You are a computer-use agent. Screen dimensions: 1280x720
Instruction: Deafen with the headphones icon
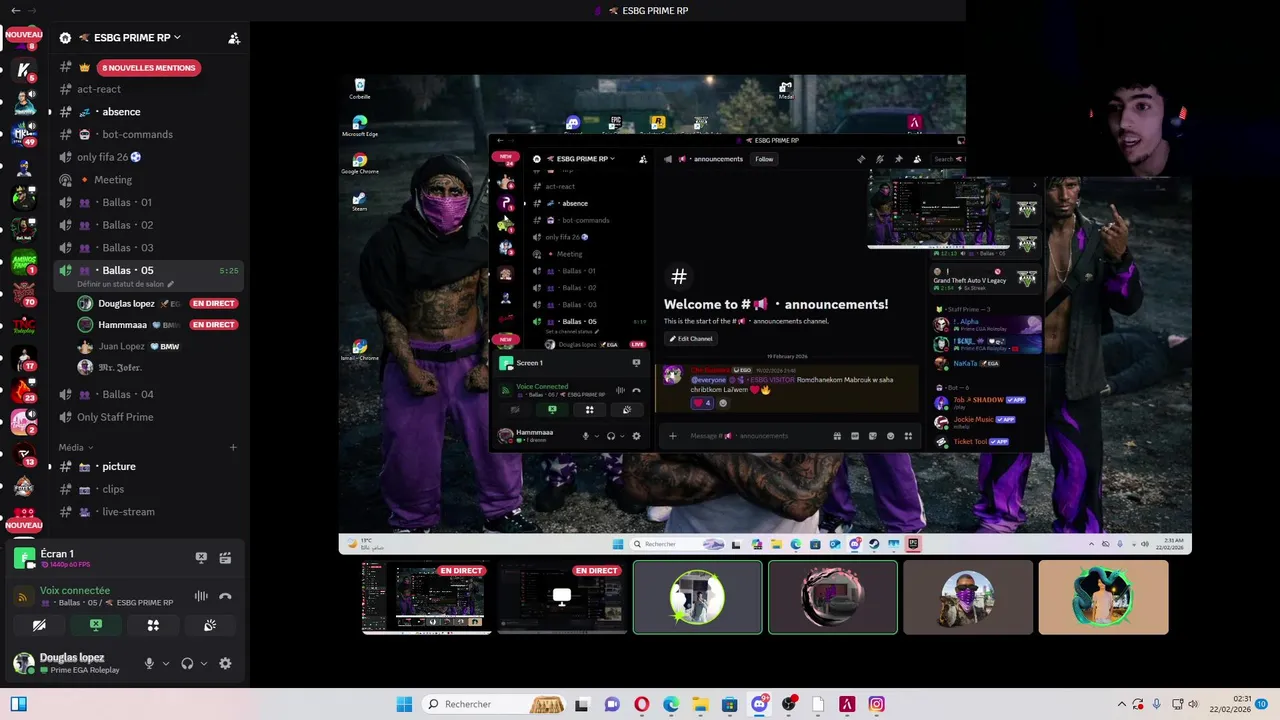click(x=187, y=663)
